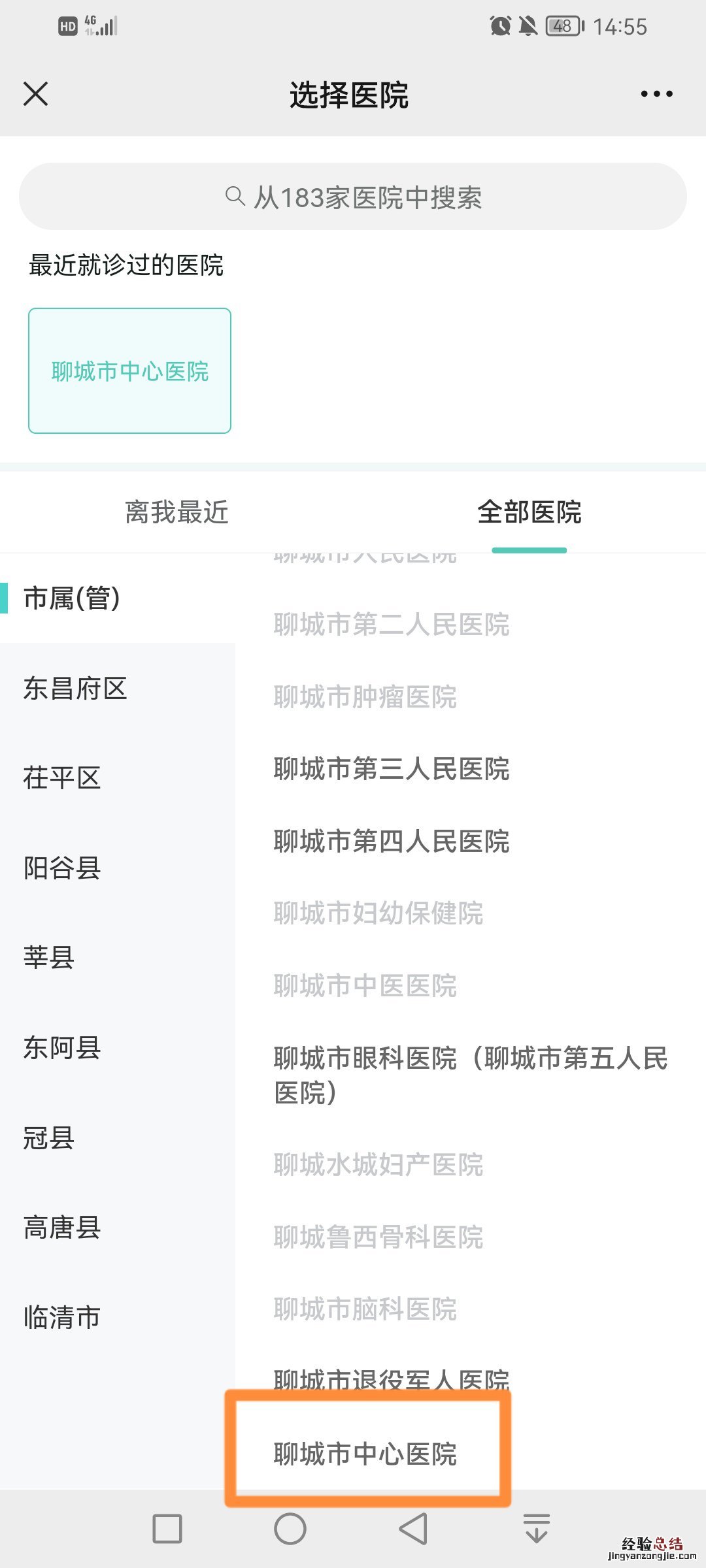
Task: Open the 阳谷县 hospital list
Action: tap(62, 868)
